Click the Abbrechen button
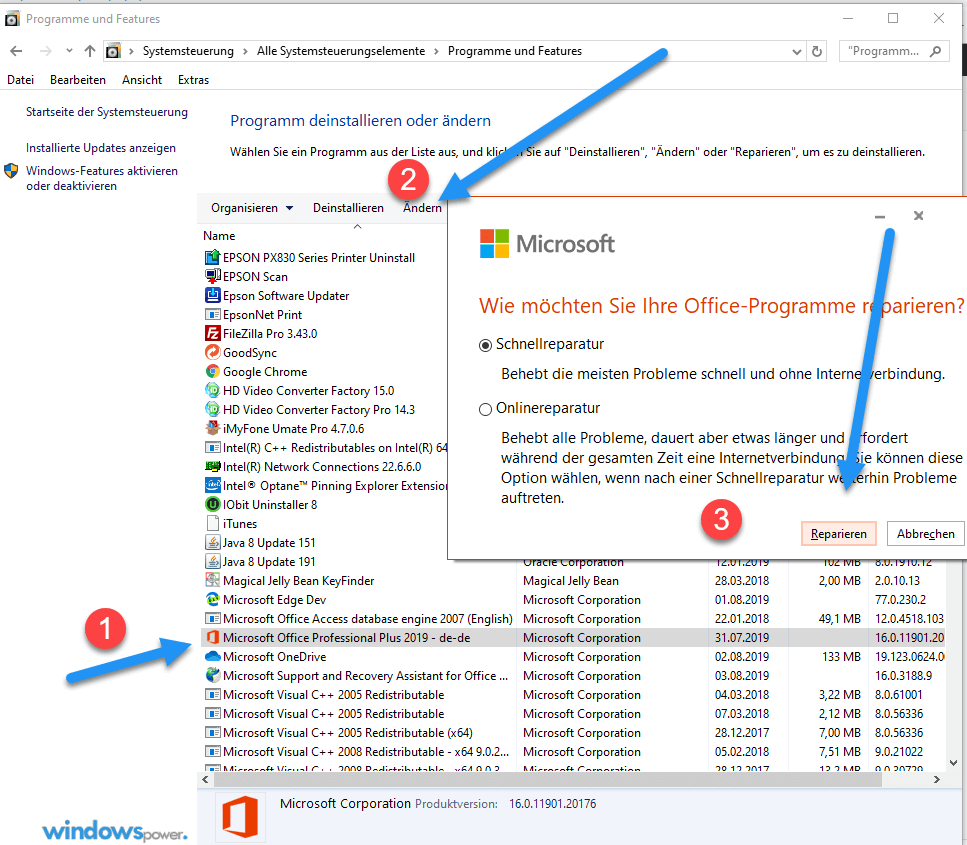Viewport: 967px width, 845px height. (x=925, y=534)
